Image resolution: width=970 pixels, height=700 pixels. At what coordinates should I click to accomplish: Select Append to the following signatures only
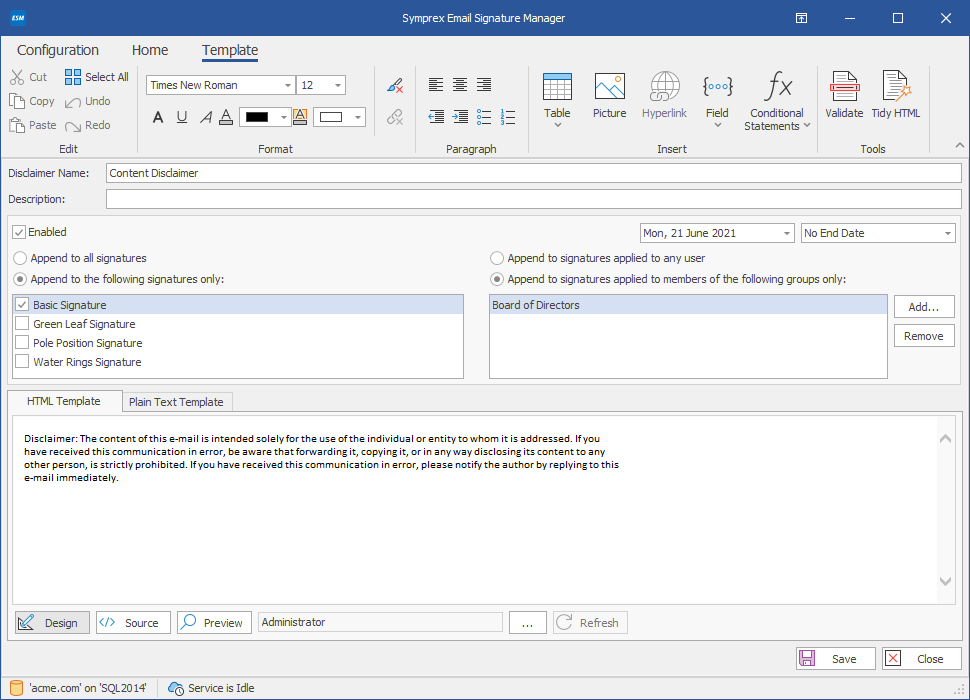point(20,280)
